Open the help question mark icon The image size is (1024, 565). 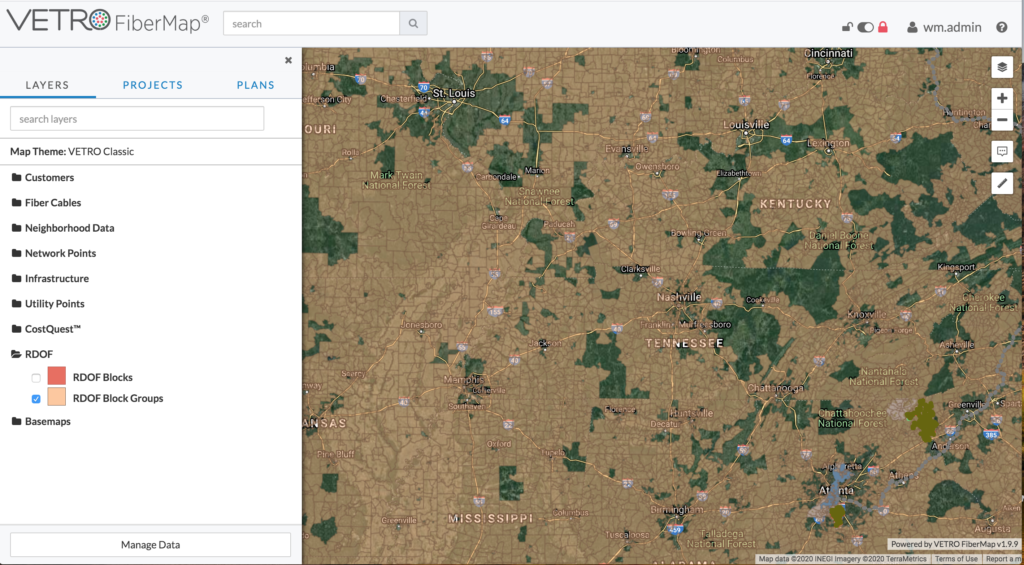(x=1002, y=27)
